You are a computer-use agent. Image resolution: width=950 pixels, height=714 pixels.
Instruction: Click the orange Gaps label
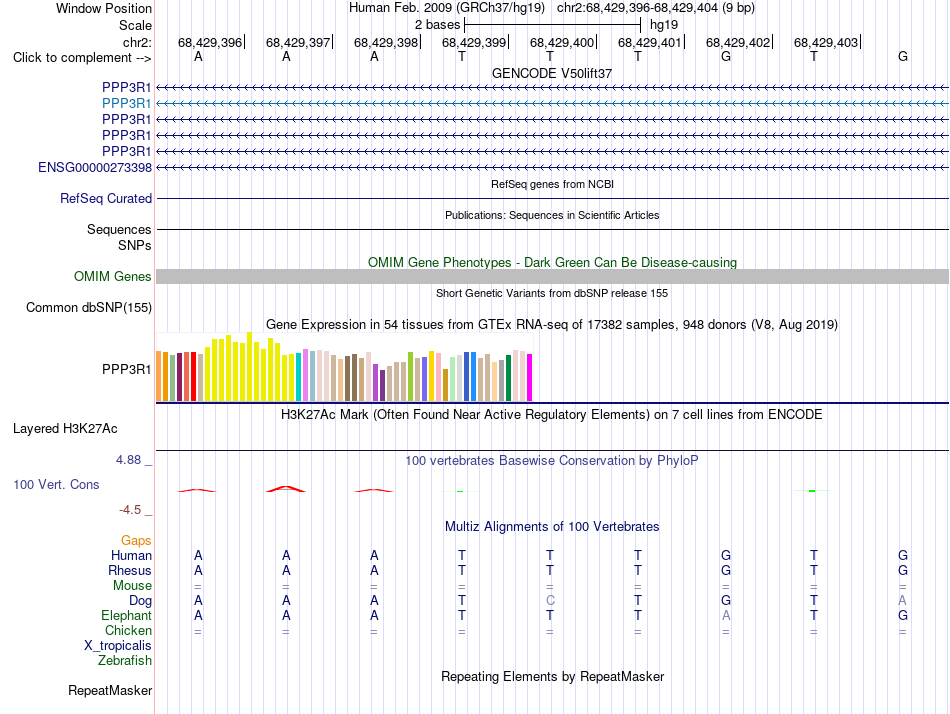pos(136,541)
